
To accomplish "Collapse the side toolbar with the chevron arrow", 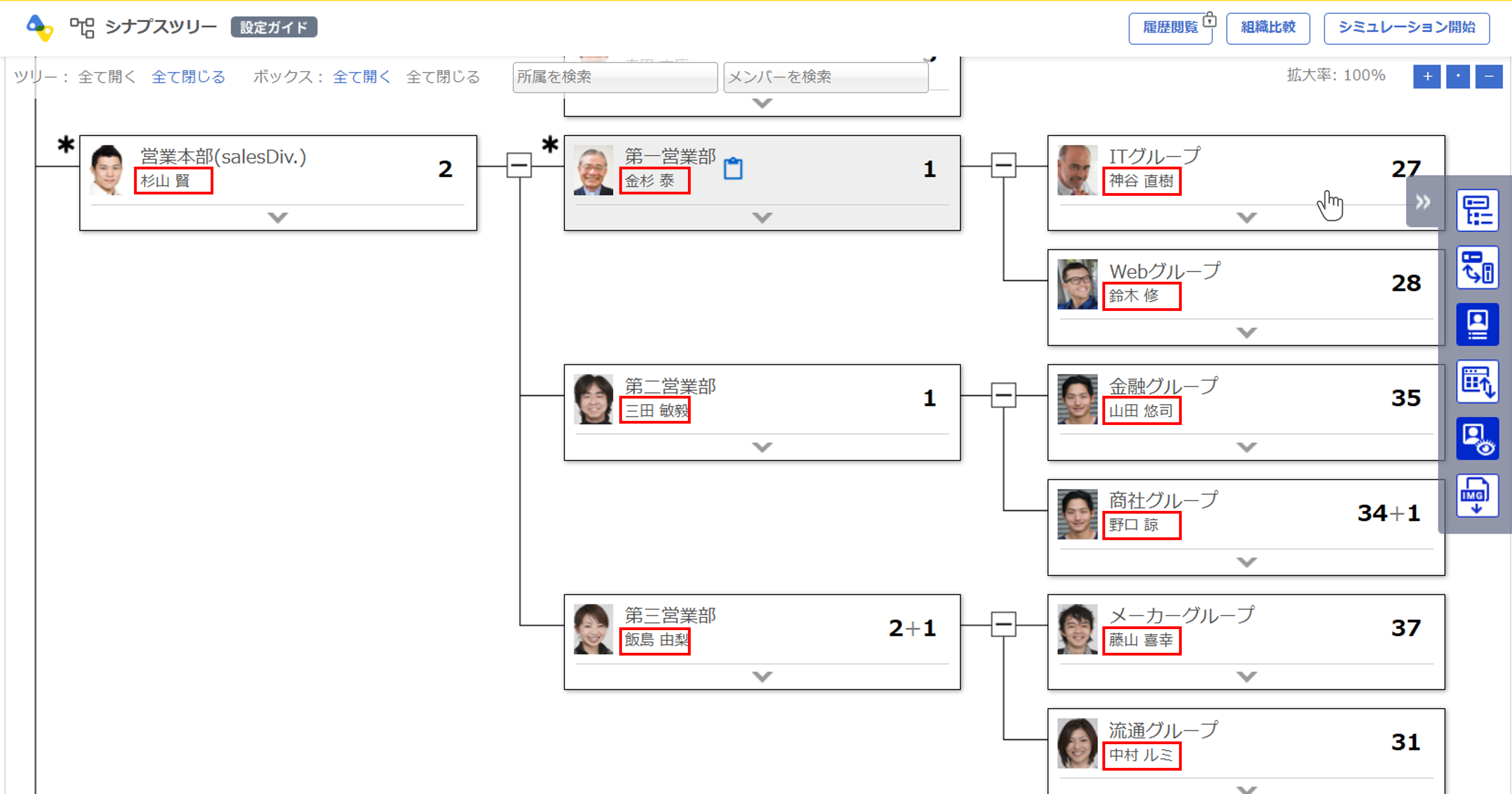I will pyautogui.click(x=1423, y=202).
